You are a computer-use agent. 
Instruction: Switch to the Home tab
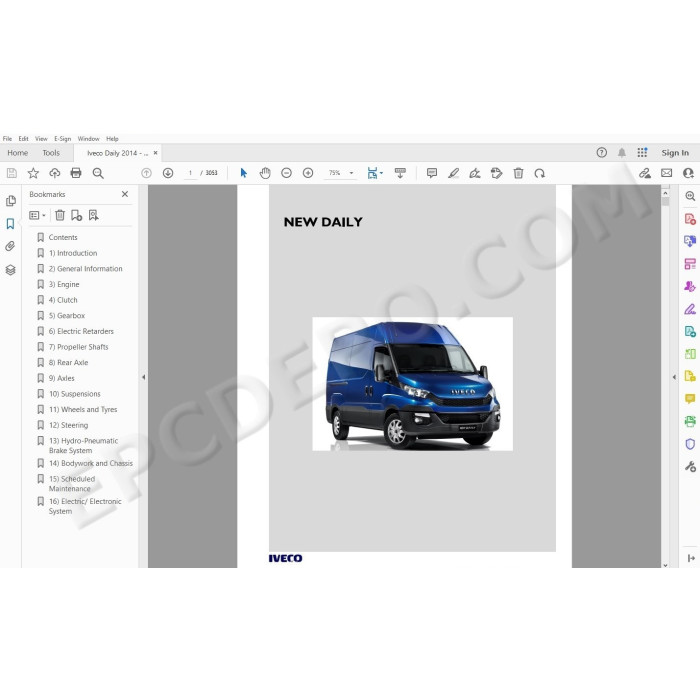pos(17,153)
